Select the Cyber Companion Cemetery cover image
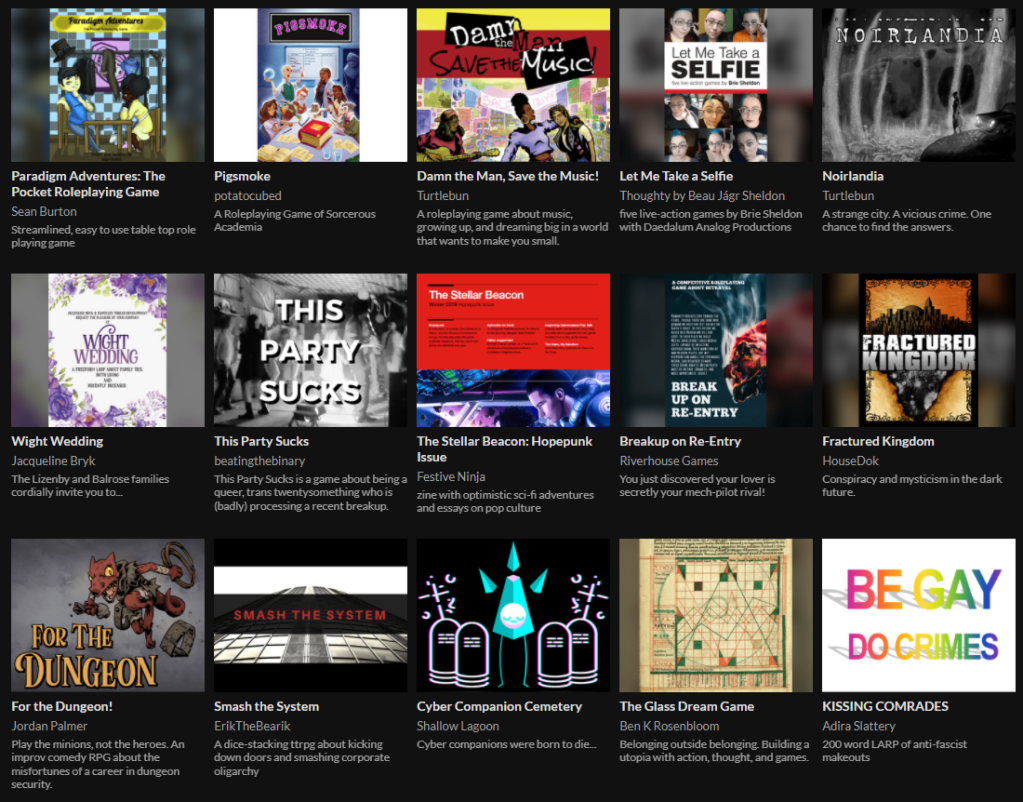Viewport: 1023px width, 802px height. [513, 615]
